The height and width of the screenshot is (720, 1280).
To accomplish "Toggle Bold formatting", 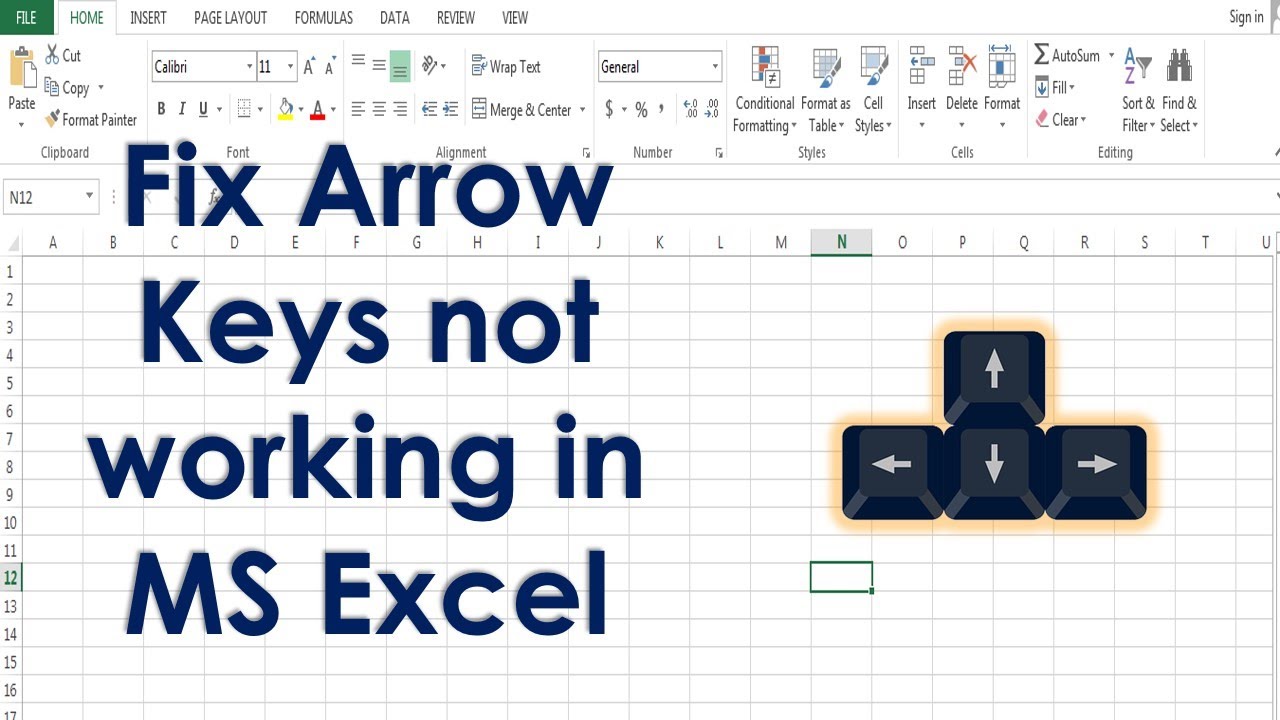I will pyautogui.click(x=161, y=110).
